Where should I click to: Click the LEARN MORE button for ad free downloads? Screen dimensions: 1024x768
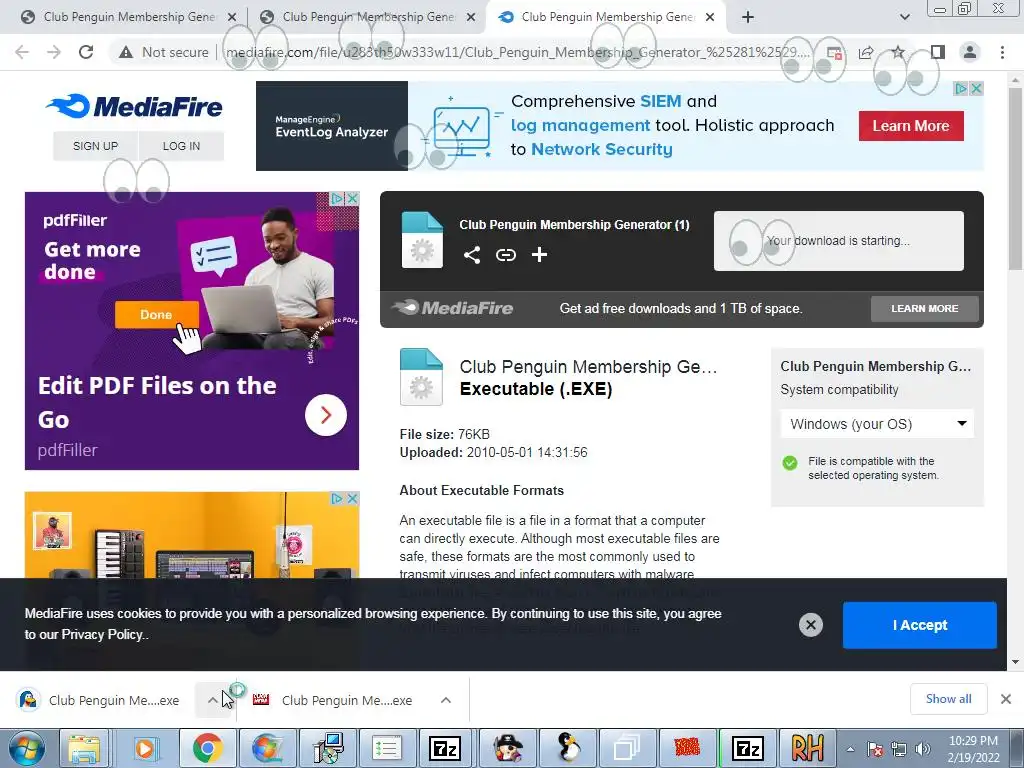(x=925, y=308)
